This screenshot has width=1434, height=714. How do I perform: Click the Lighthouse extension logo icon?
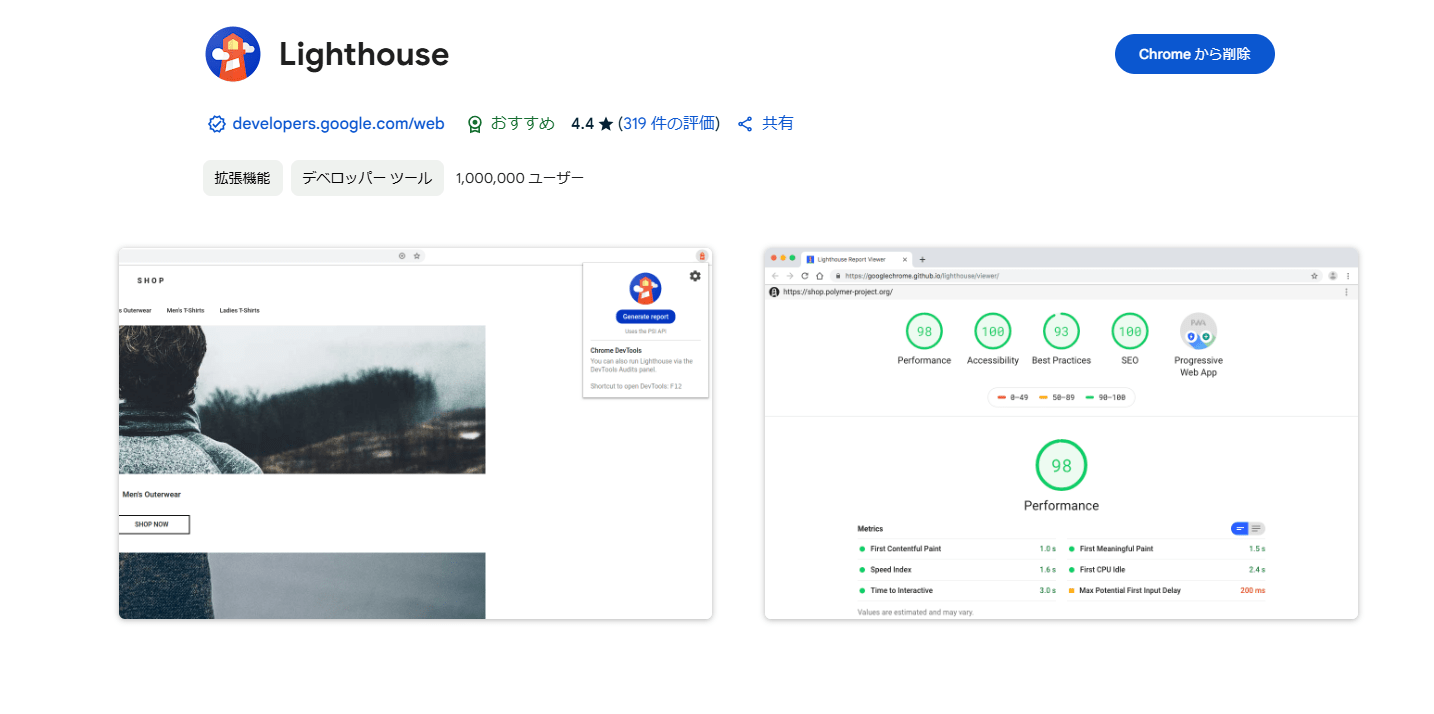point(233,54)
